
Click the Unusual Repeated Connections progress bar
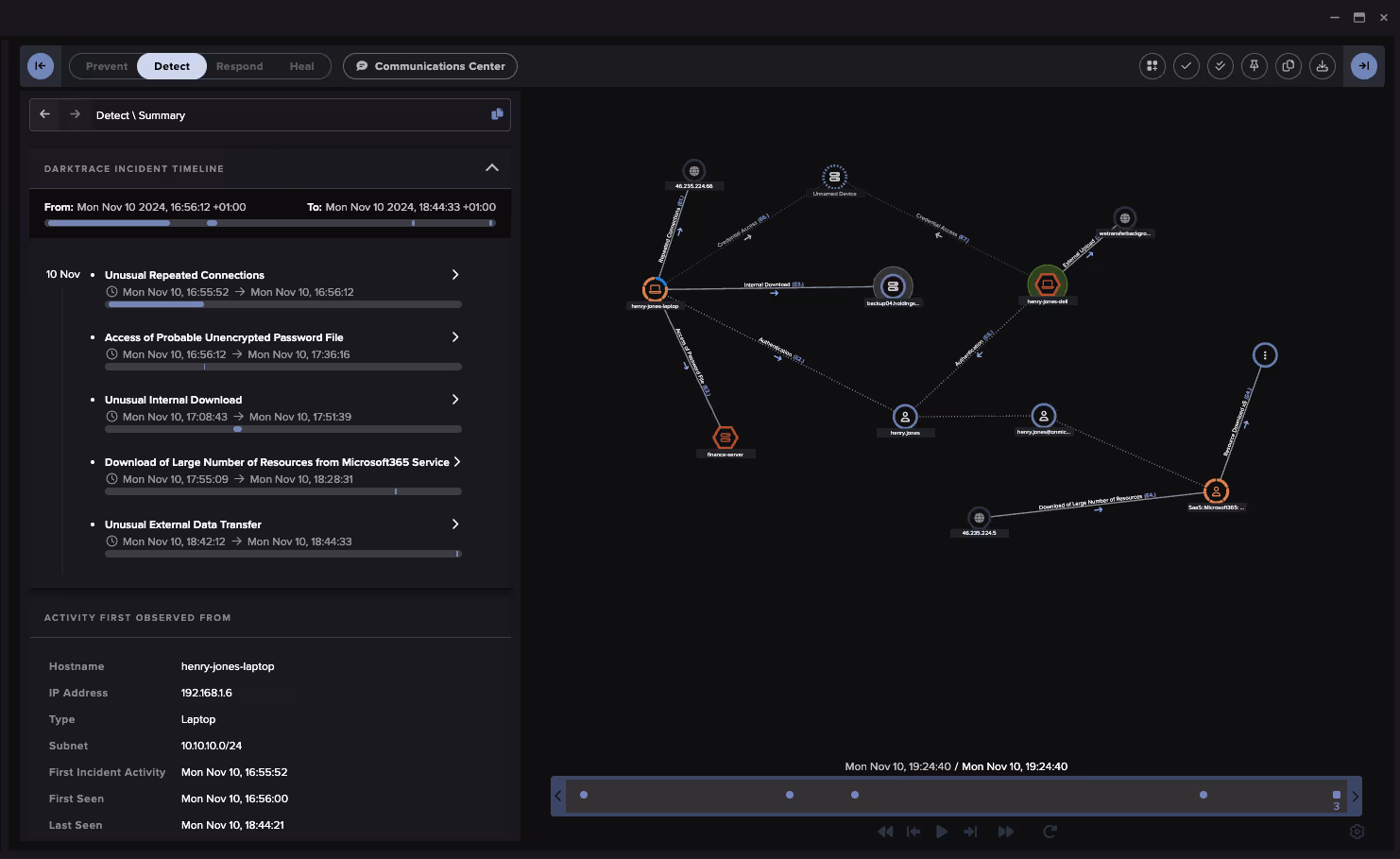(x=283, y=304)
